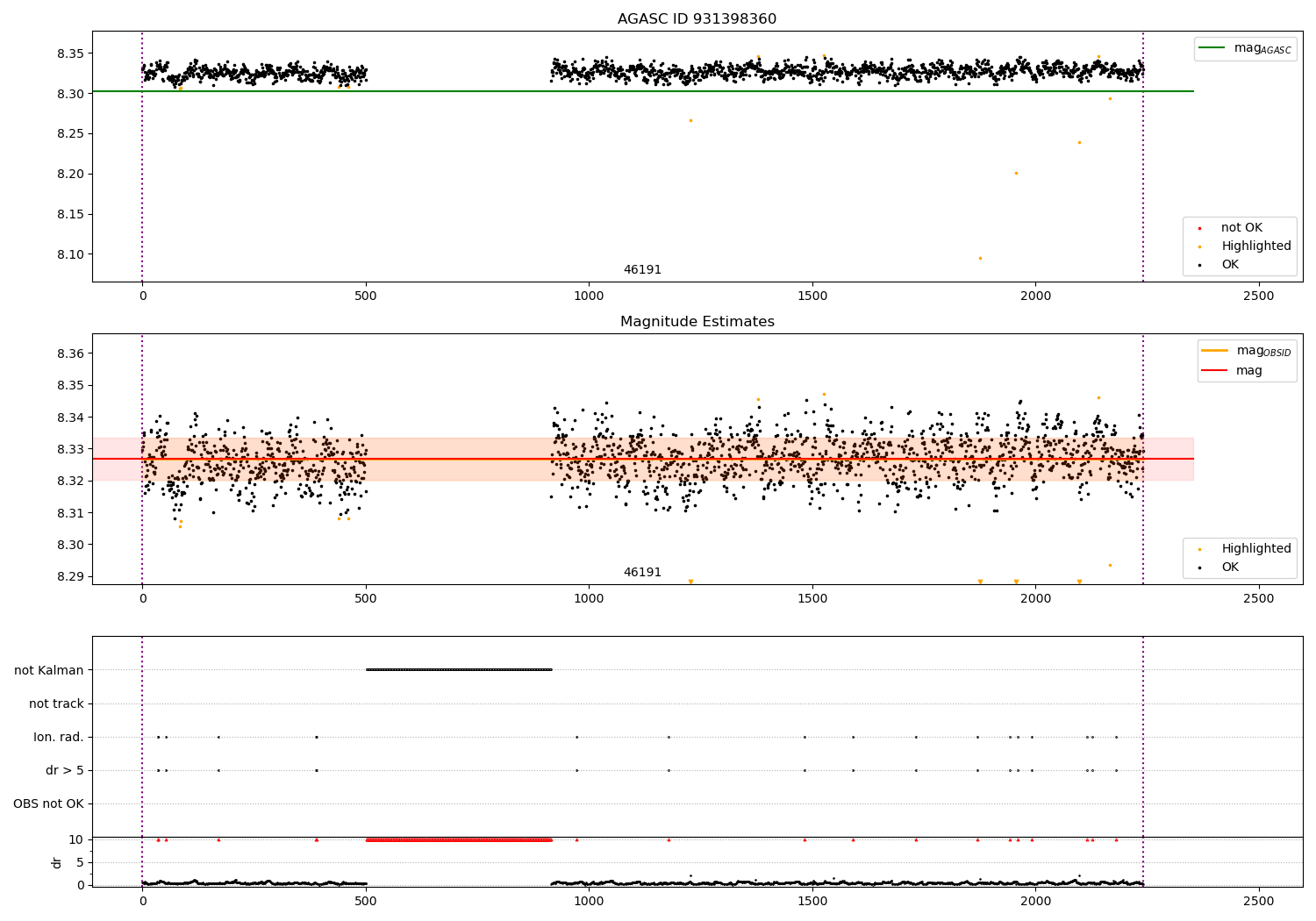1316x921 pixels.
Task: Click the 8.25 y-tick in top plot
Action: click(x=71, y=134)
